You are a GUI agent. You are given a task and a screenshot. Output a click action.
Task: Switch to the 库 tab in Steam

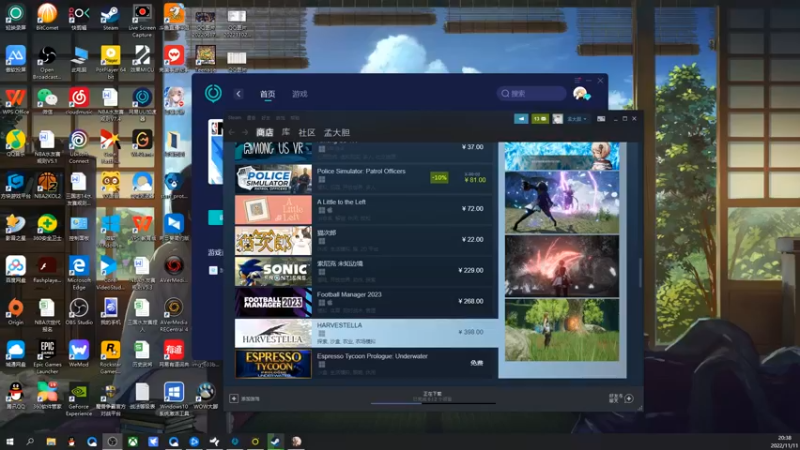click(x=286, y=133)
